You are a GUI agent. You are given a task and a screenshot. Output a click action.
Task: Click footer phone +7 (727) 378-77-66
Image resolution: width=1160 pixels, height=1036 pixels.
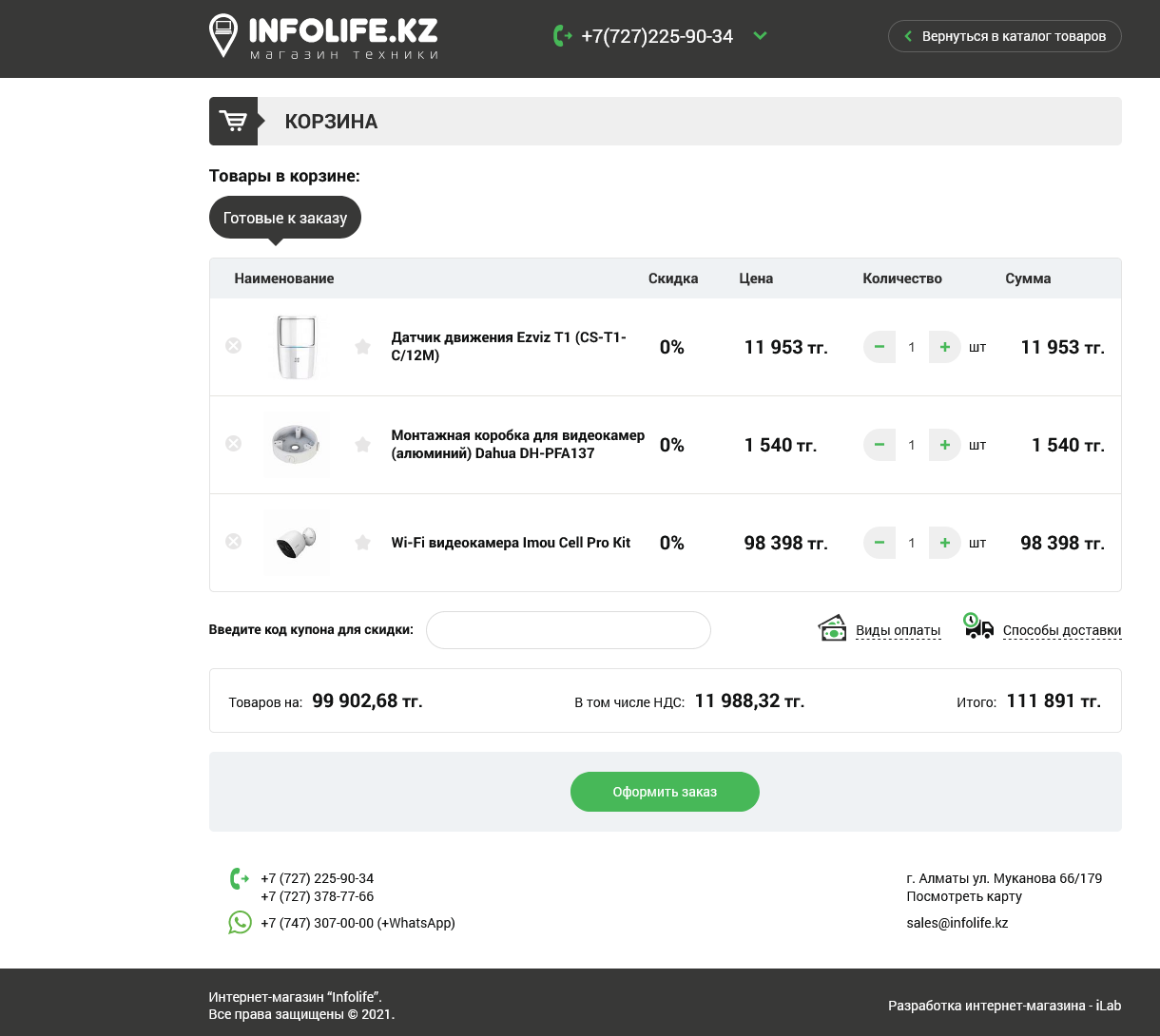(x=318, y=896)
